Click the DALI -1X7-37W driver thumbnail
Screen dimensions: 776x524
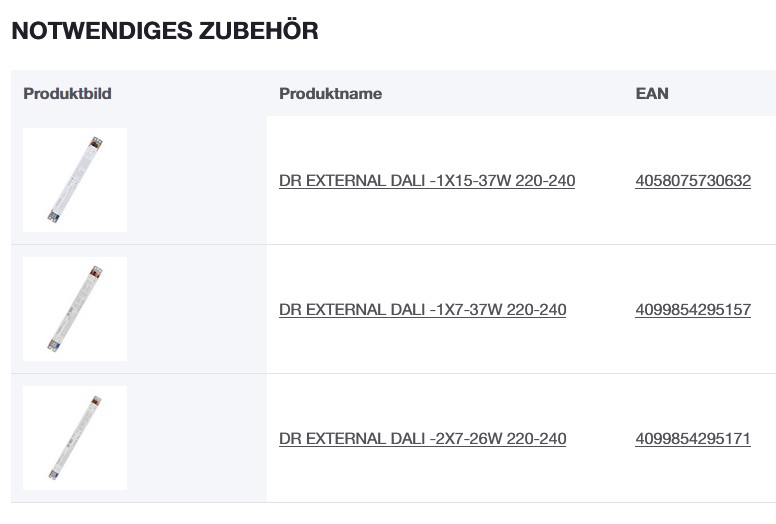(x=75, y=309)
